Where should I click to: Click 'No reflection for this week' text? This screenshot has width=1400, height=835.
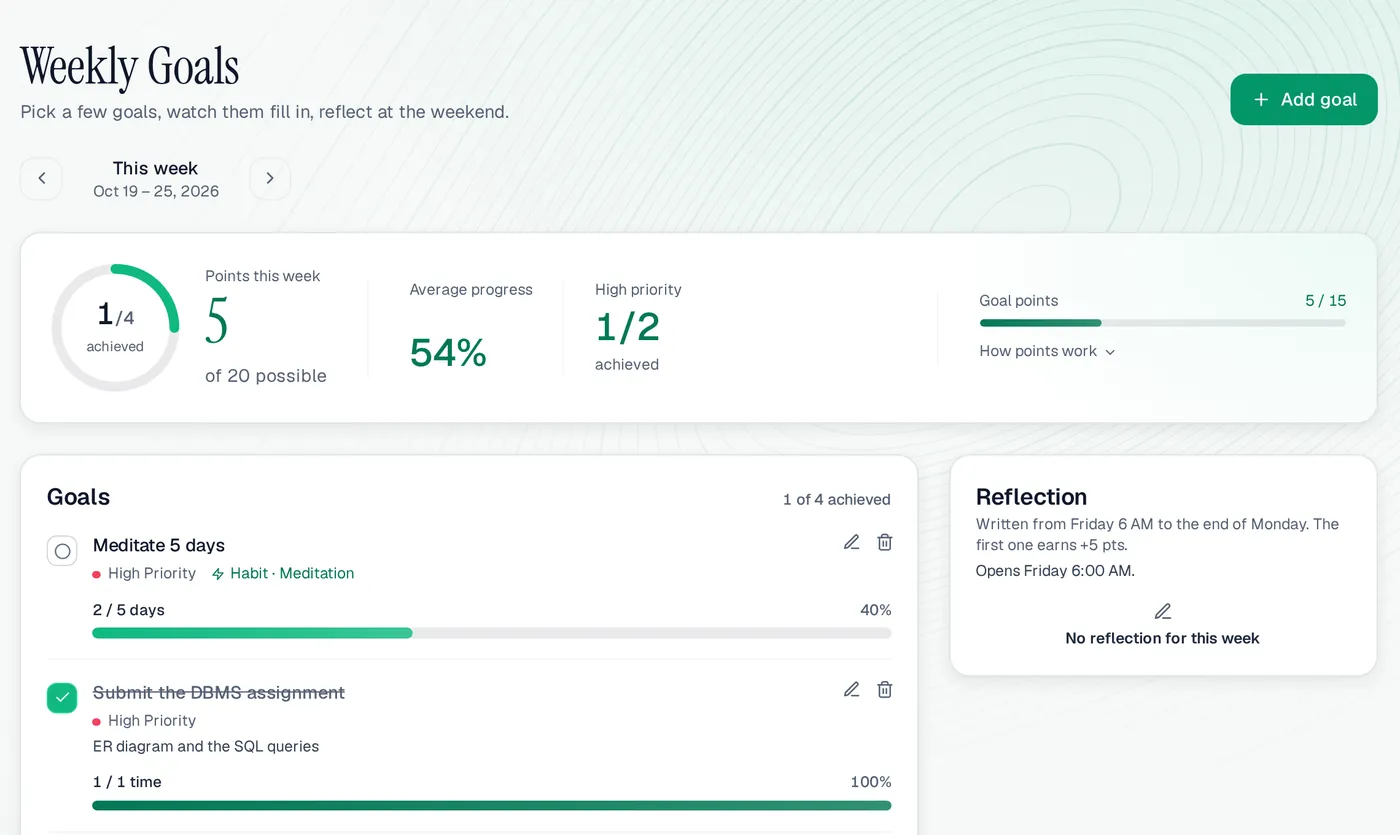click(1162, 638)
